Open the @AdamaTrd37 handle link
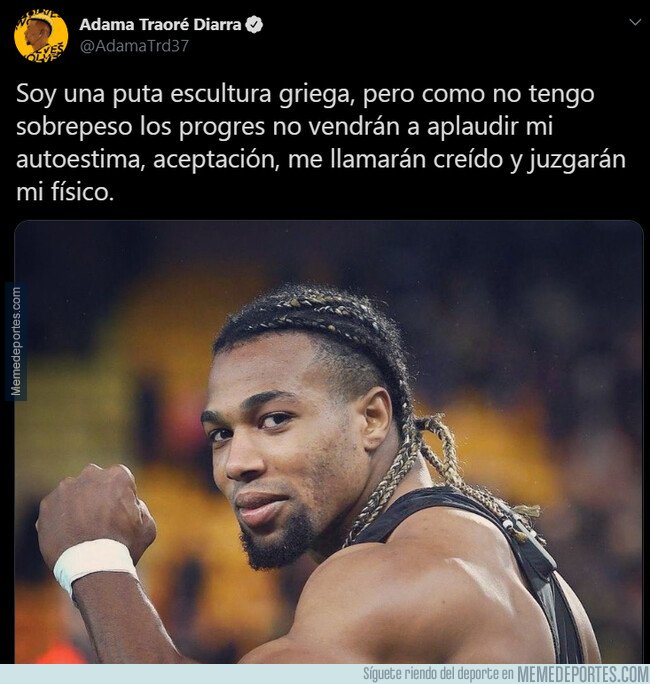The image size is (650, 684). (134, 46)
